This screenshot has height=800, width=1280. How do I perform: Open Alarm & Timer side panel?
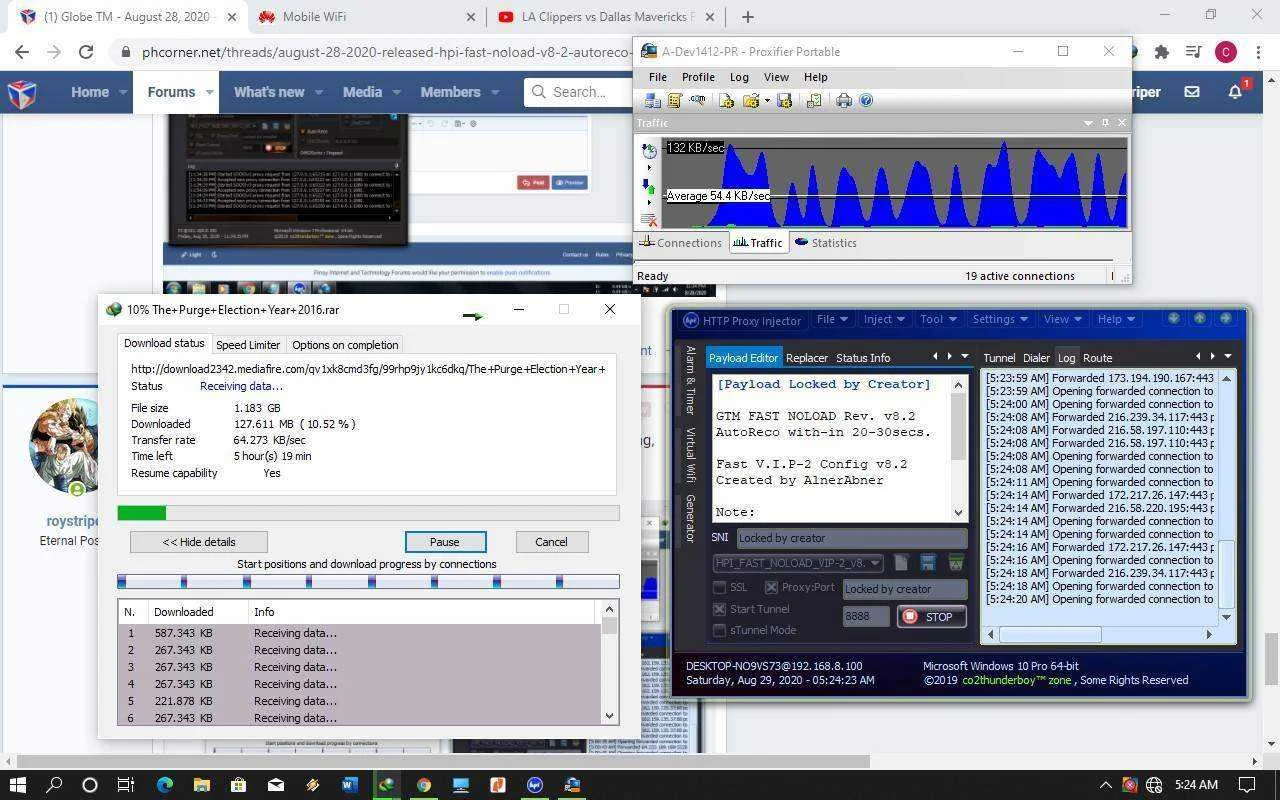690,381
